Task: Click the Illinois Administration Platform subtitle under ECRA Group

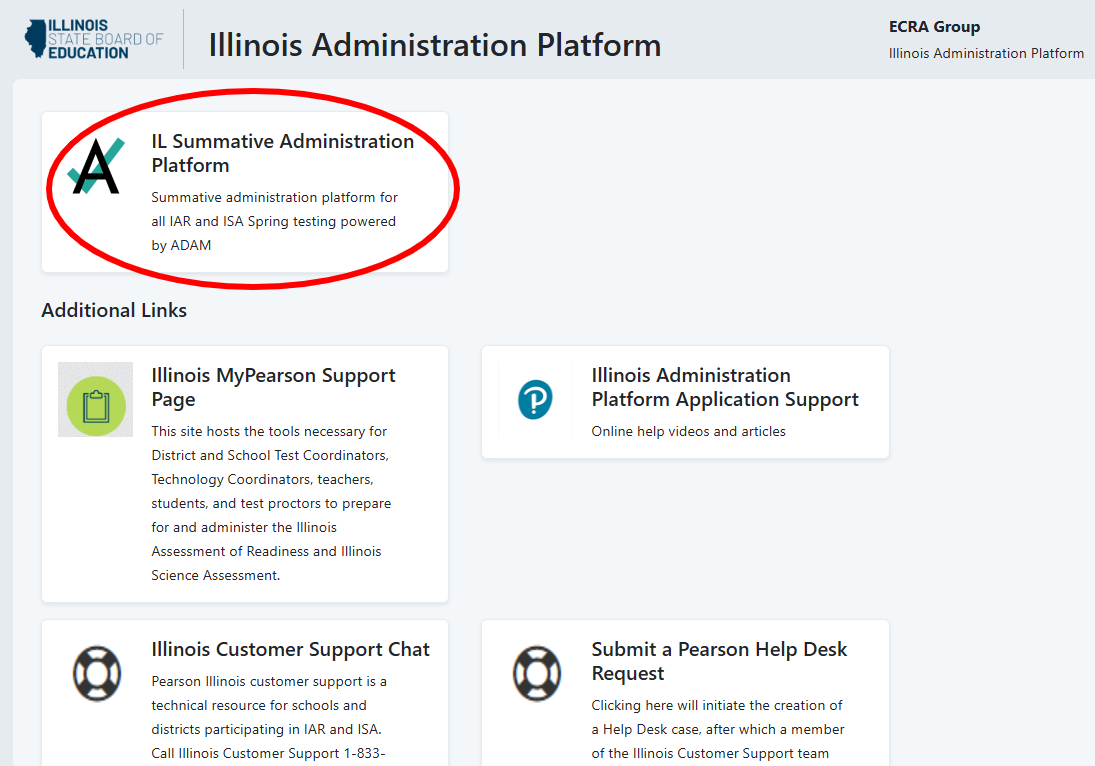Action: tap(986, 53)
